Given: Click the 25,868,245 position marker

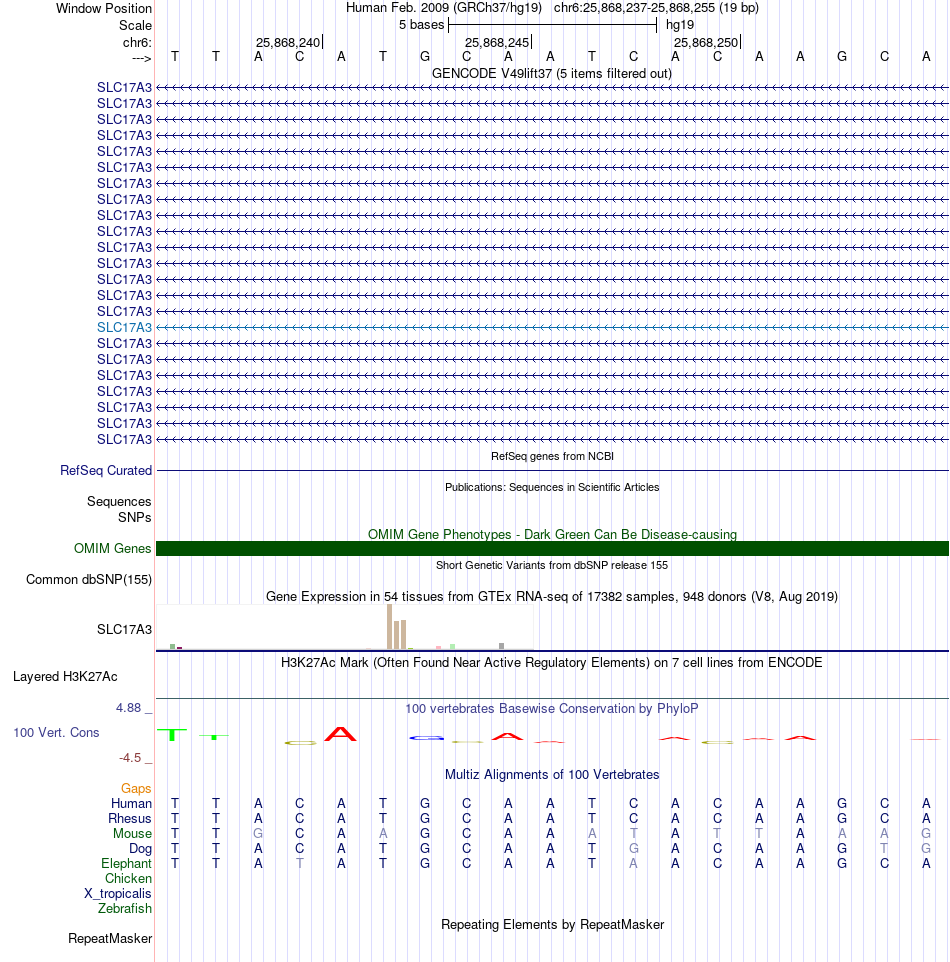Looking at the screenshot, I should (x=498, y=42).
